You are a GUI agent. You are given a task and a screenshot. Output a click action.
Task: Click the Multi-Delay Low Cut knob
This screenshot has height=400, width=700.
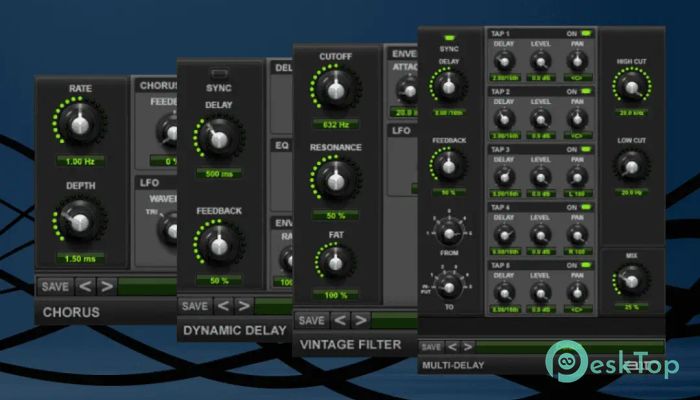pos(630,164)
